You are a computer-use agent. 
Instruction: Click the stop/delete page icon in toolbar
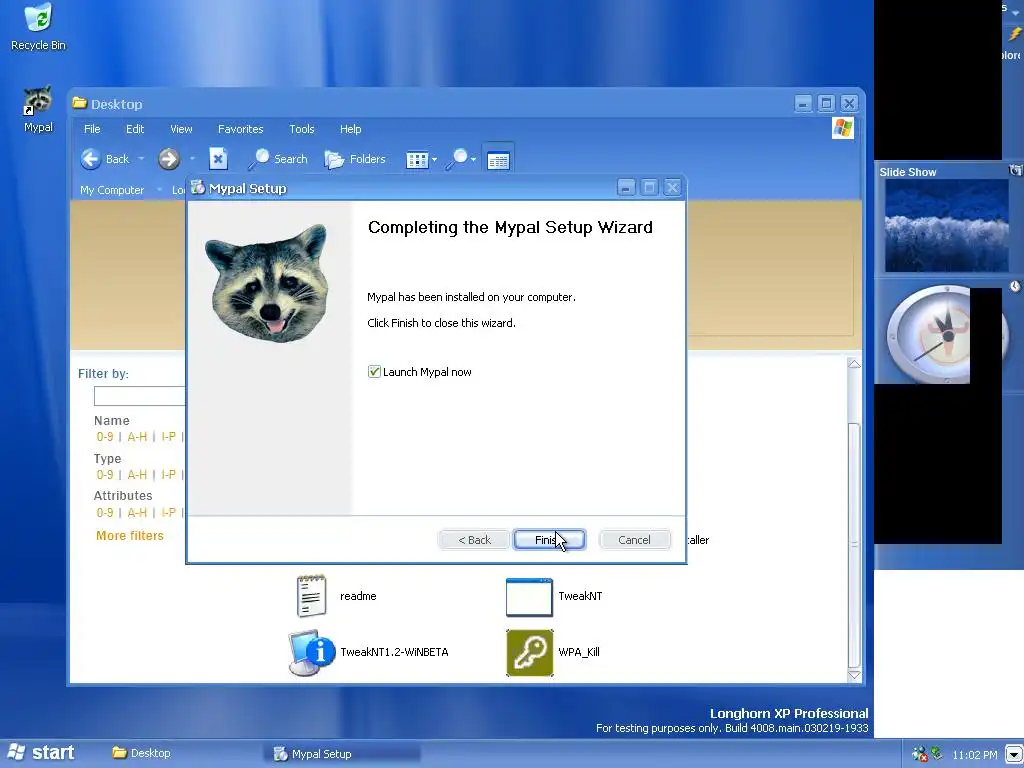click(218, 159)
